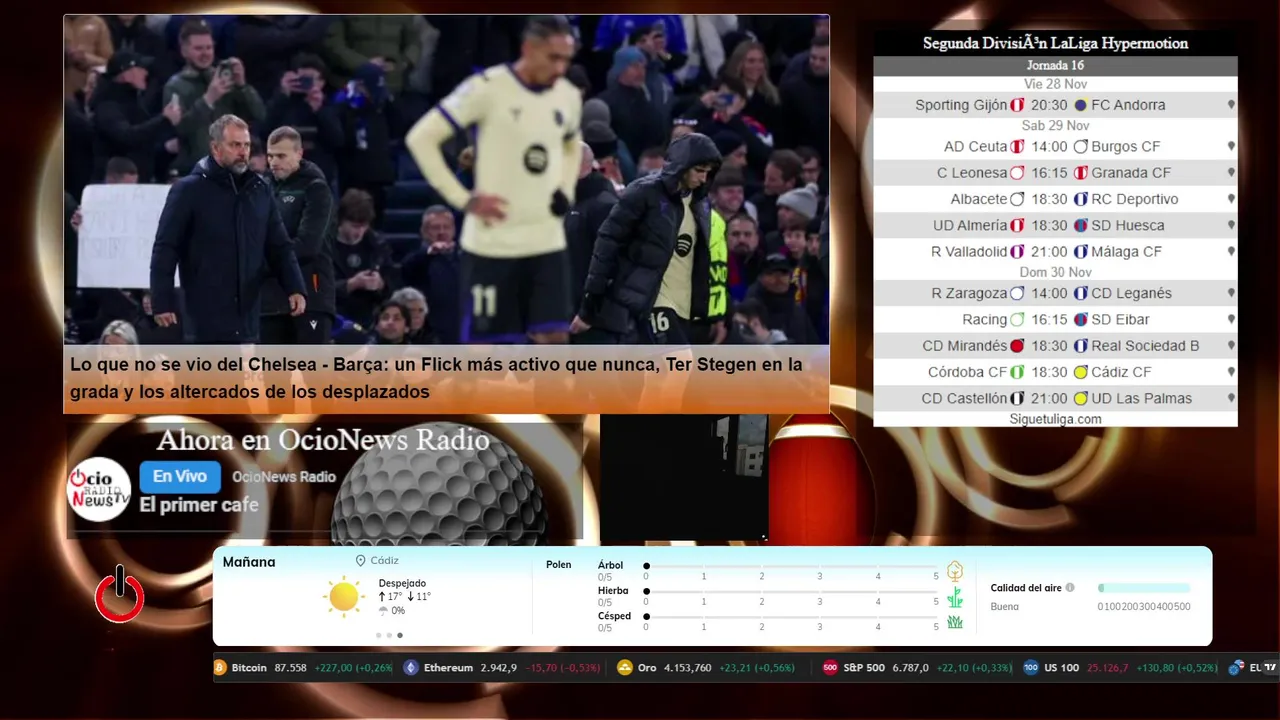
Task: Open venue pin for UD Almería match
Action: 1231,225
